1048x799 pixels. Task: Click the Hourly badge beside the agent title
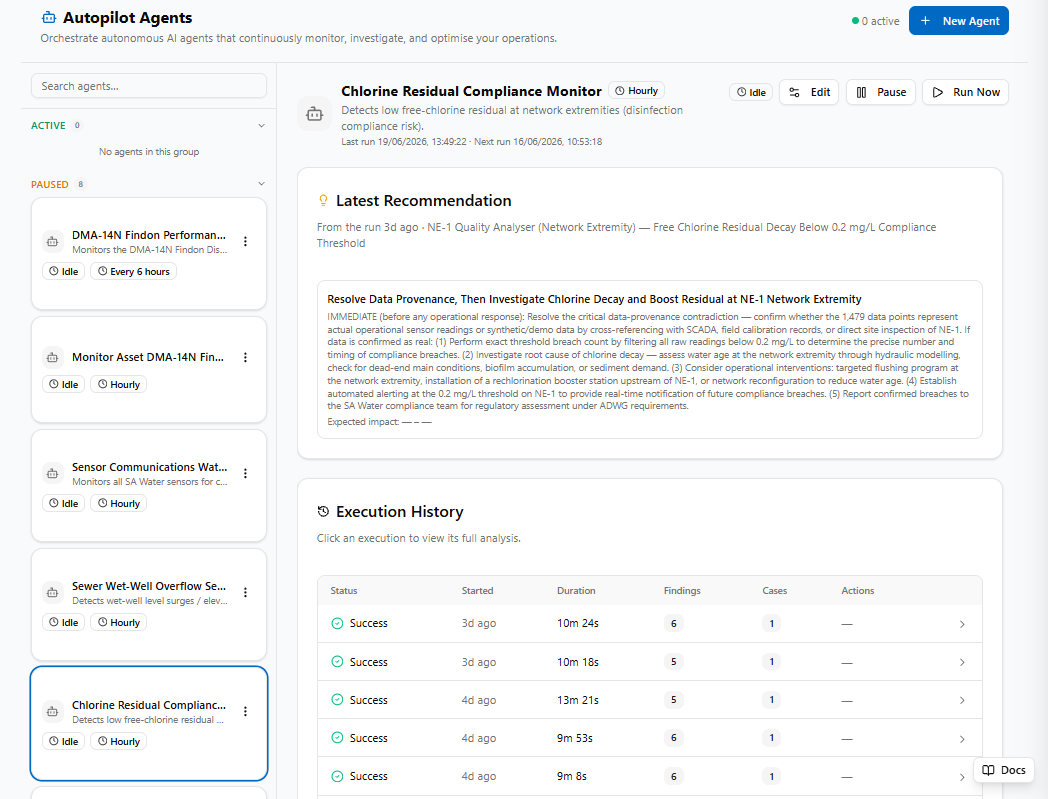click(636, 91)
